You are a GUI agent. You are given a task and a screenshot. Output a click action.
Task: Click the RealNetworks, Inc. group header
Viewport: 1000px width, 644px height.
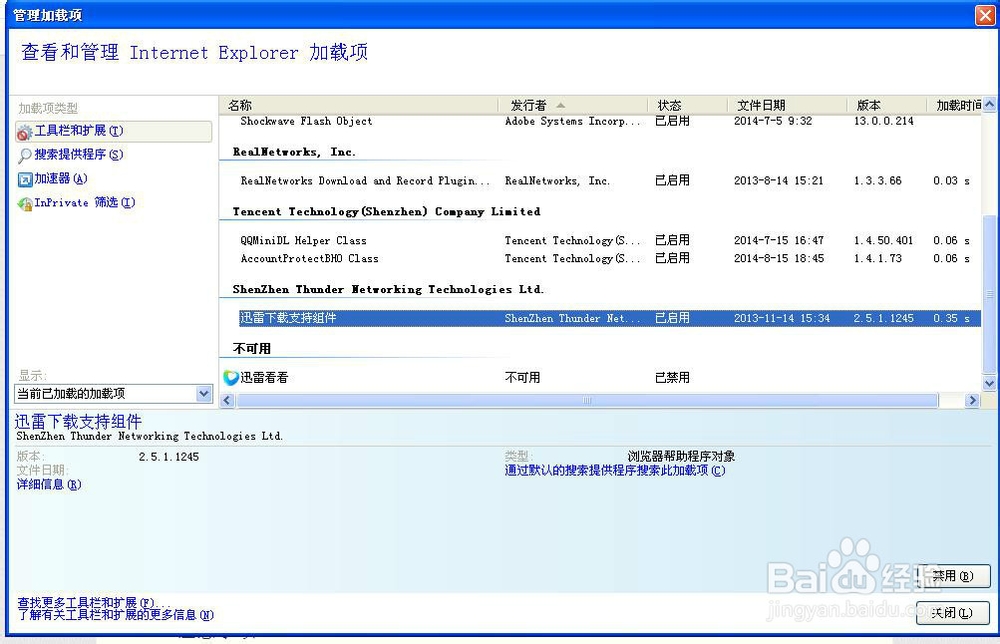click(294, 152)
